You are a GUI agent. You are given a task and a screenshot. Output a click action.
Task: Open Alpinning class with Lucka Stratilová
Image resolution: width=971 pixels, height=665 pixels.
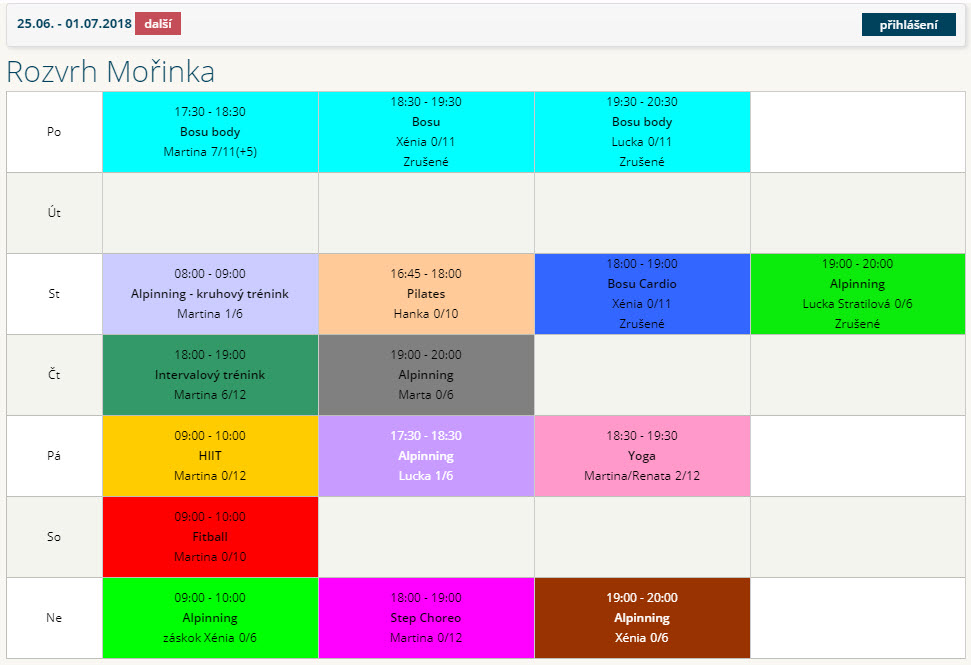(x=857, y=294)
